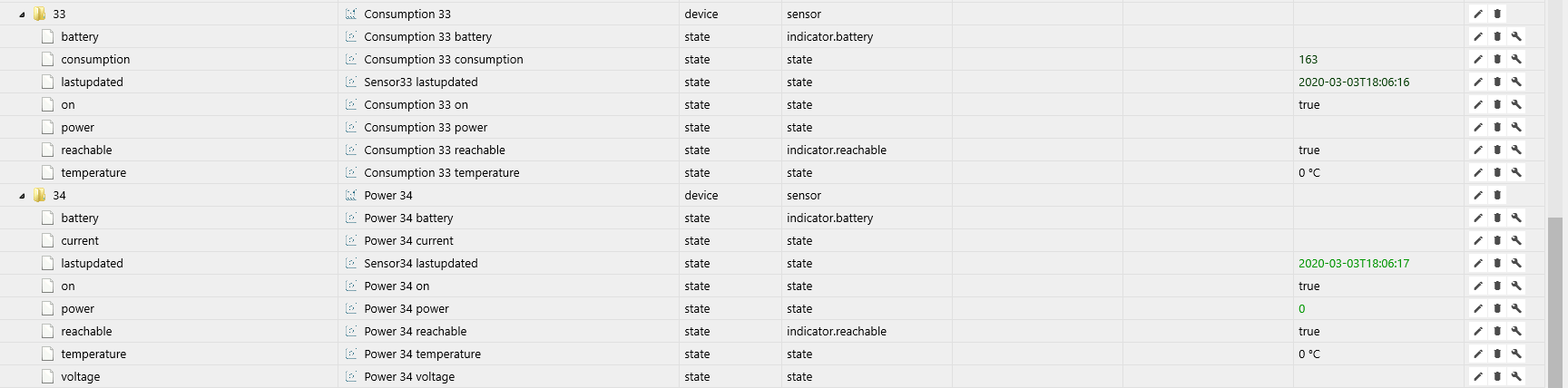Open wrench settings for Power 34 voltage

[x=1516, y=376]
